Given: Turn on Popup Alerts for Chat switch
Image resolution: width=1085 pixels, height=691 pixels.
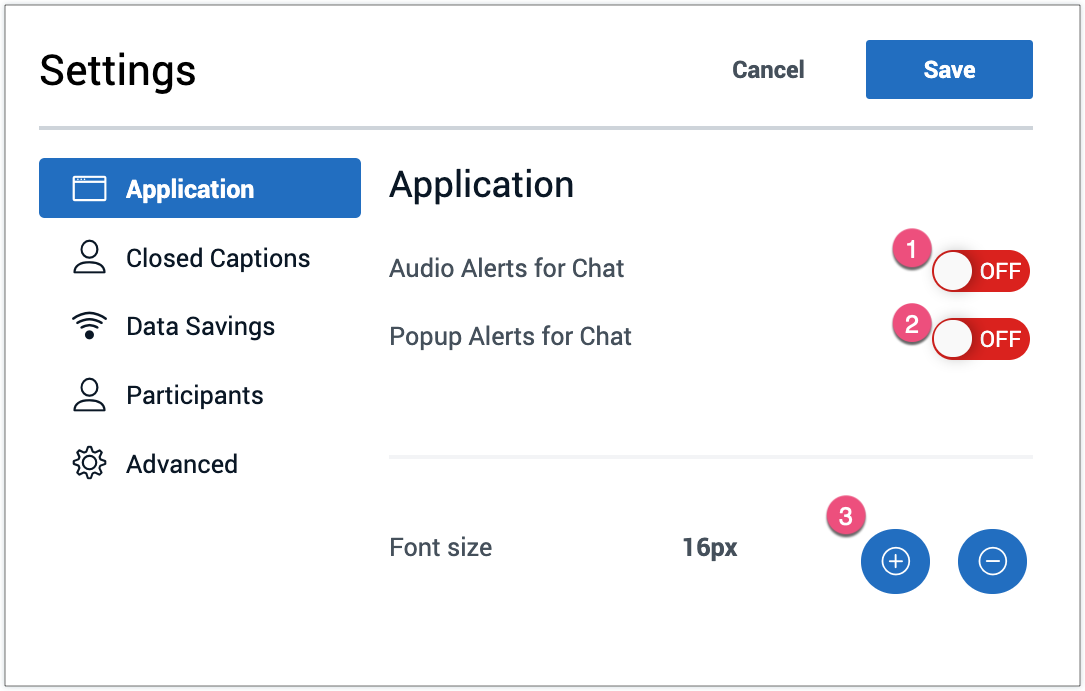Looking at the screenshot, I should tap(980, 340).
